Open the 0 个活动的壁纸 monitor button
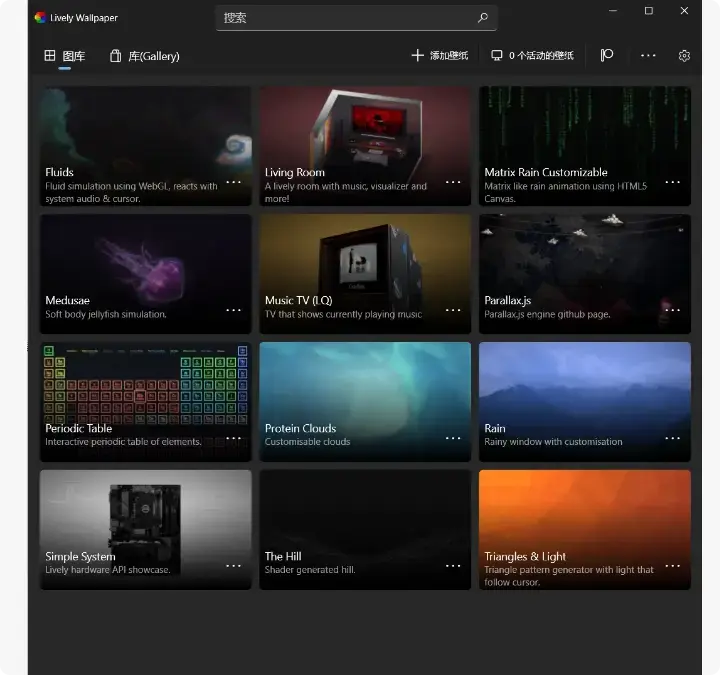 coord(532,56)
